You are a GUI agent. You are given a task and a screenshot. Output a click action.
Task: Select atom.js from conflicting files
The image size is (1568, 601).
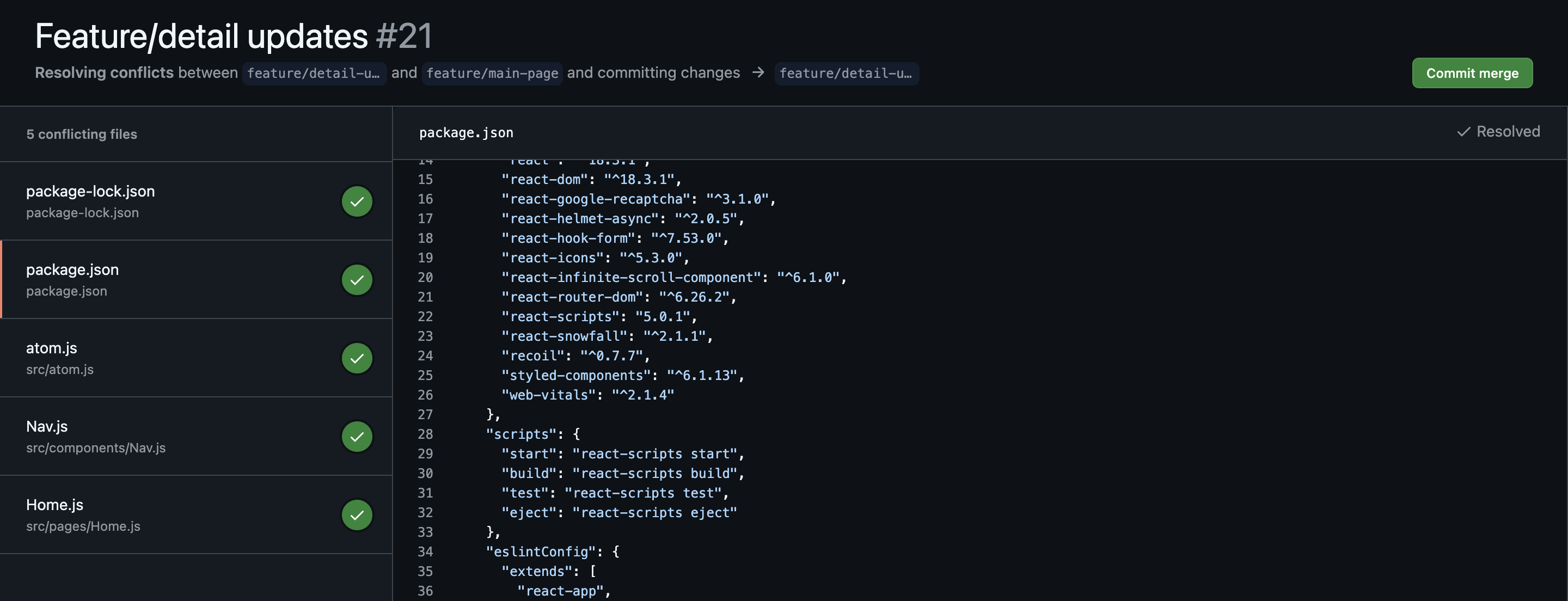coord(52,348)
